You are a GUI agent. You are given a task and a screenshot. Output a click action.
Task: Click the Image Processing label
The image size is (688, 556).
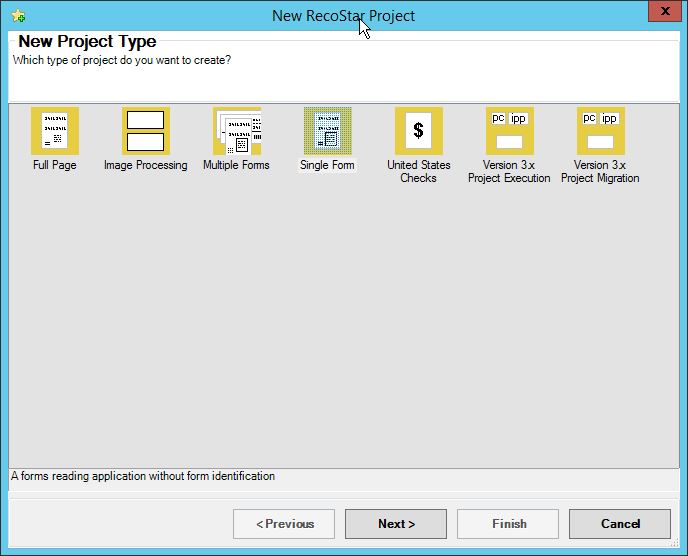point(146,165)
